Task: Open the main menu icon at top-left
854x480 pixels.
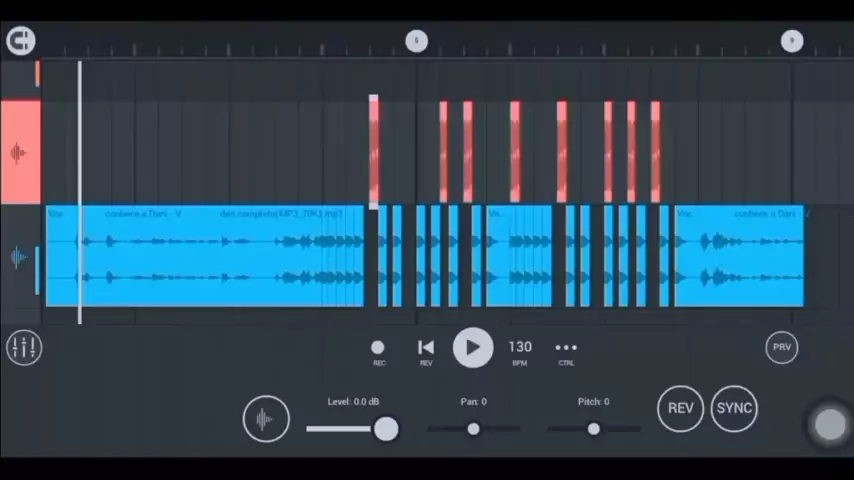Action: pyautogui.click(x=20, y=40)
